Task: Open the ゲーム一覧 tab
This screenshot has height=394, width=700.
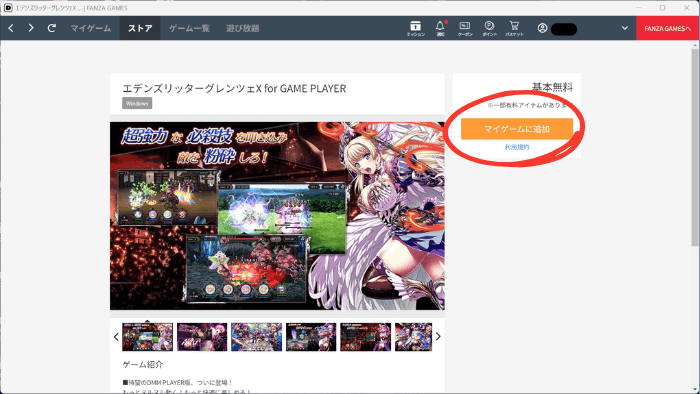Action: [189, 28]
